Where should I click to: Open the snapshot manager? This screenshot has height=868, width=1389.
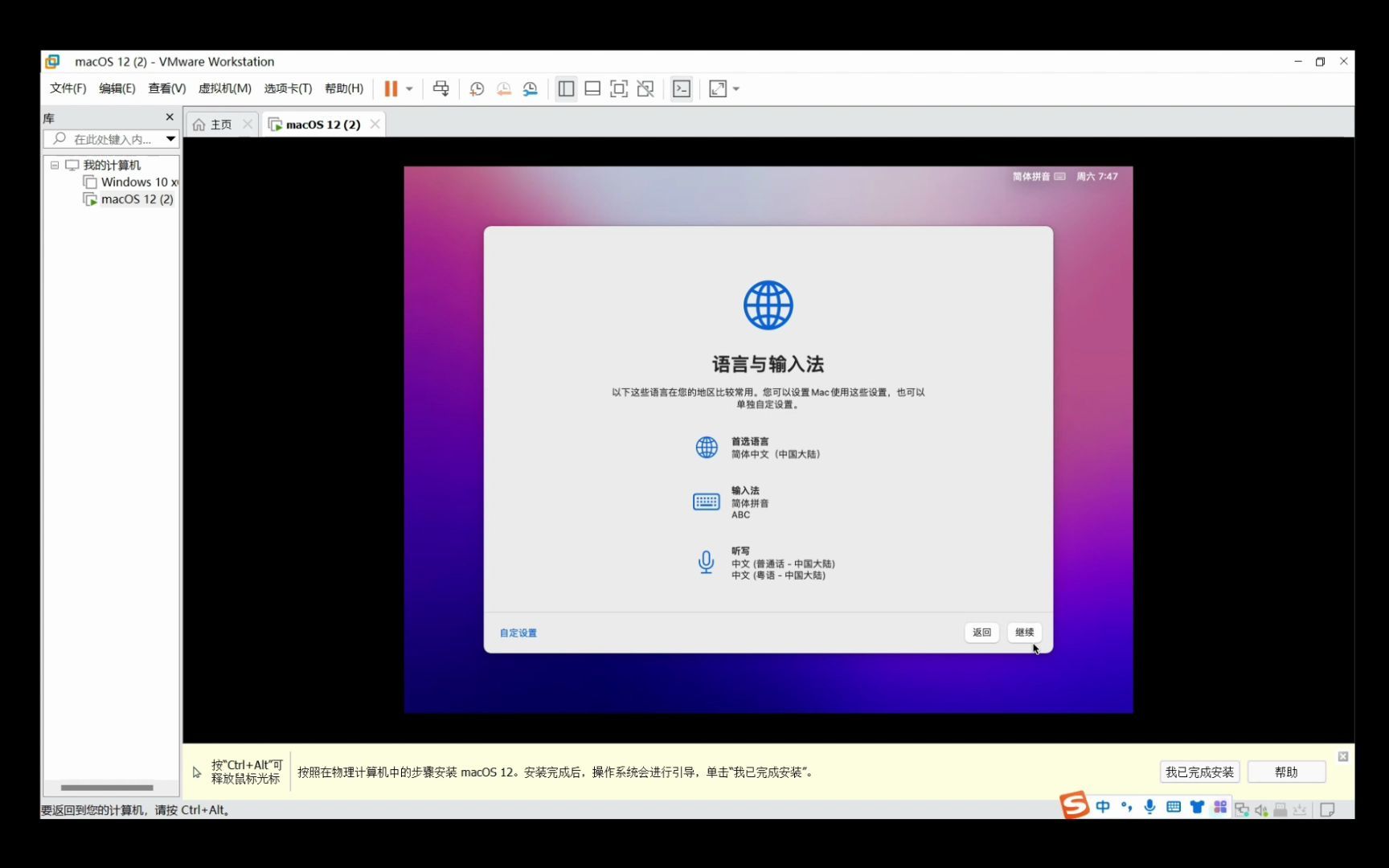point(531,88)
